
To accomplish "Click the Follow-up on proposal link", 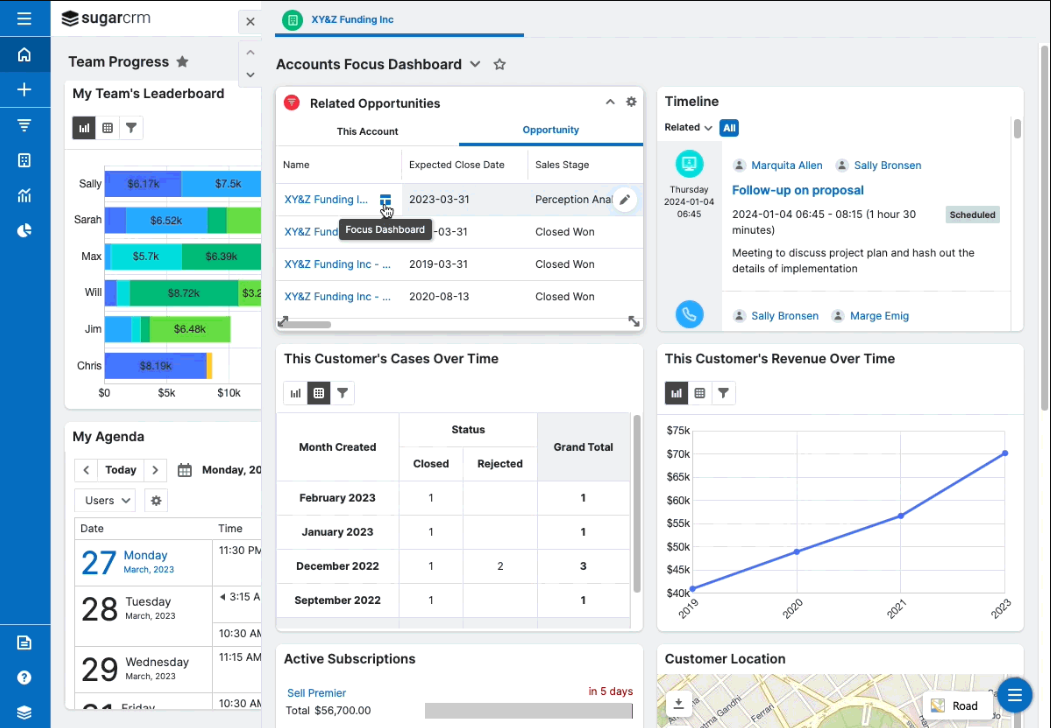I will tap(797, 190).
